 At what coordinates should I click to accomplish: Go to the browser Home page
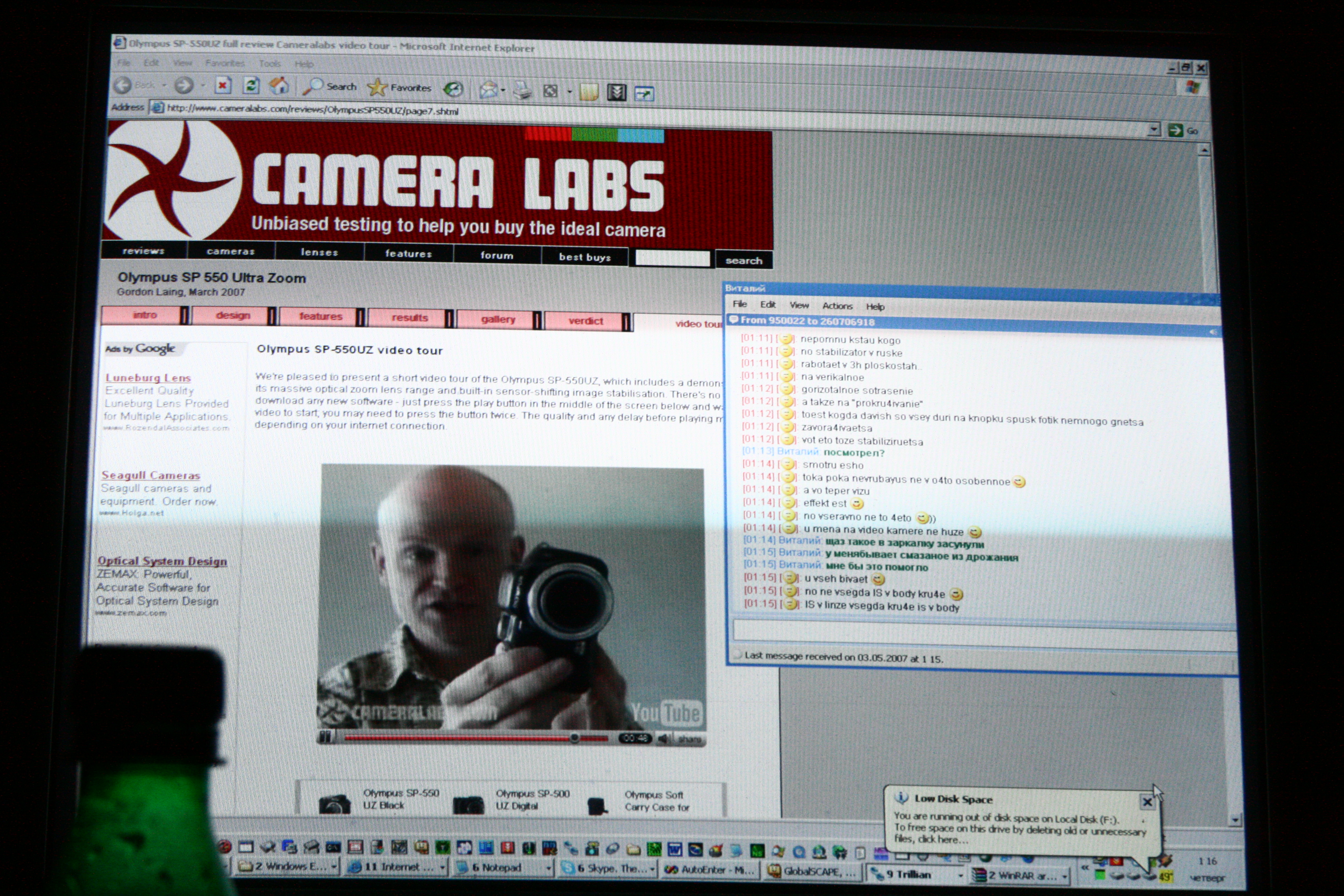(279, 86)
